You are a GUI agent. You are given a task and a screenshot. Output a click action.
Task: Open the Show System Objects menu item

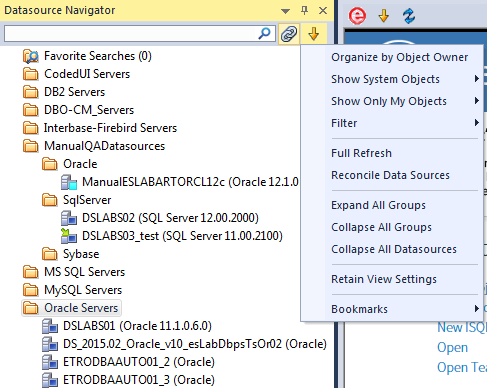(x=385, y=79)
